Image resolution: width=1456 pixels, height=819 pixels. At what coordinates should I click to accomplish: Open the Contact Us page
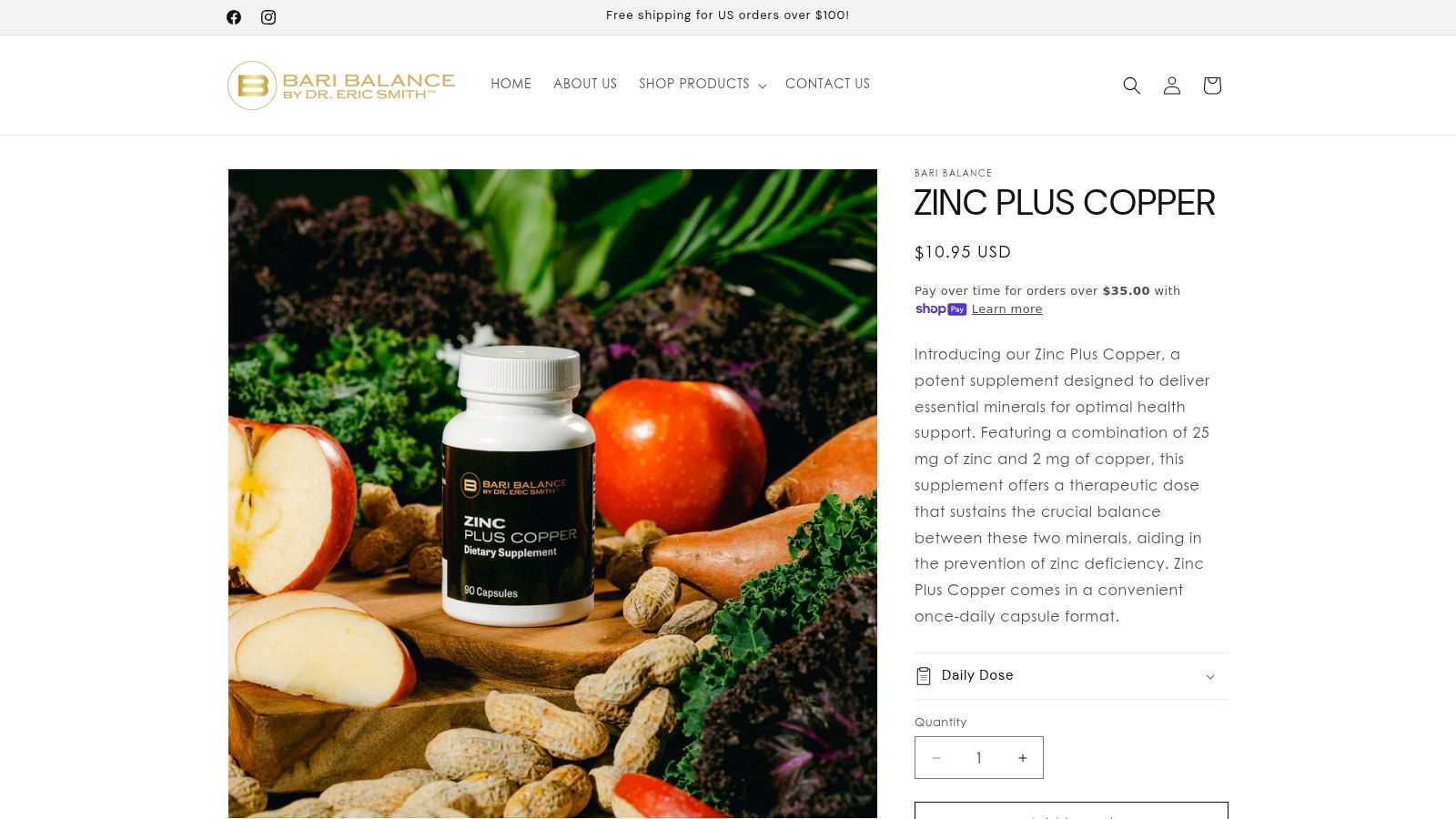(x=827, y=84)
